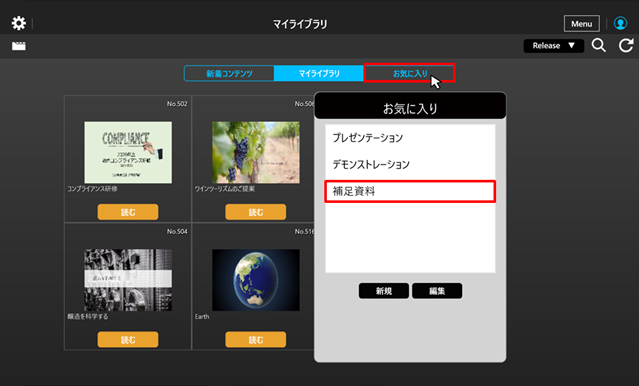Image resolution: width=639 pixels, height=386 pixels.
Task: Select プレゼンテーション in favorites list
Action: click(x=410, y=138)
